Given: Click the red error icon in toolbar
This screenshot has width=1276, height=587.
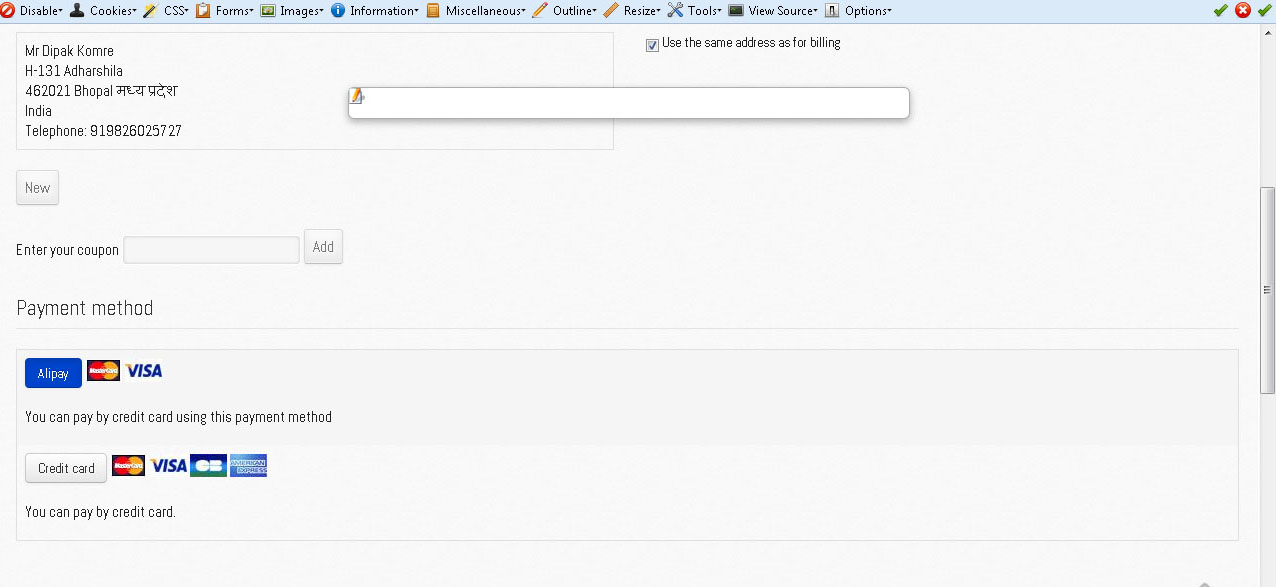Looking at the screenshot, I should click(x=1243, y=10).
